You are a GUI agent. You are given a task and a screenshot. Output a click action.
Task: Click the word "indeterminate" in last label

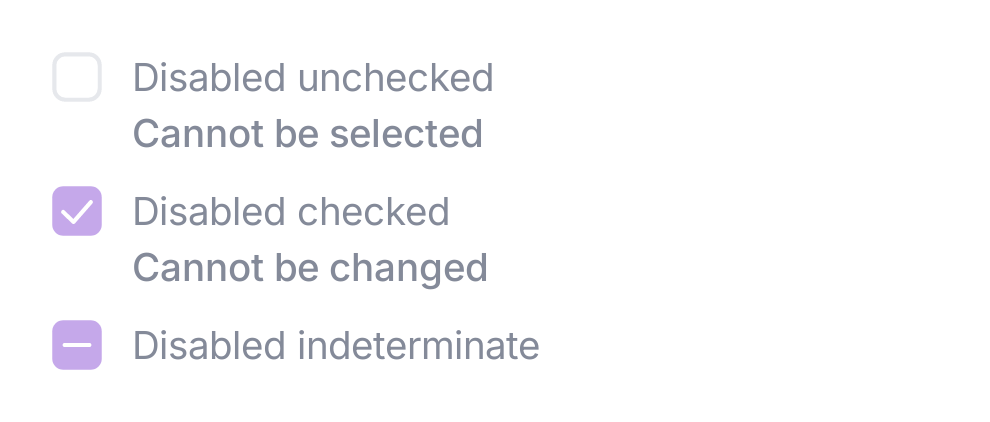point(418,346)
